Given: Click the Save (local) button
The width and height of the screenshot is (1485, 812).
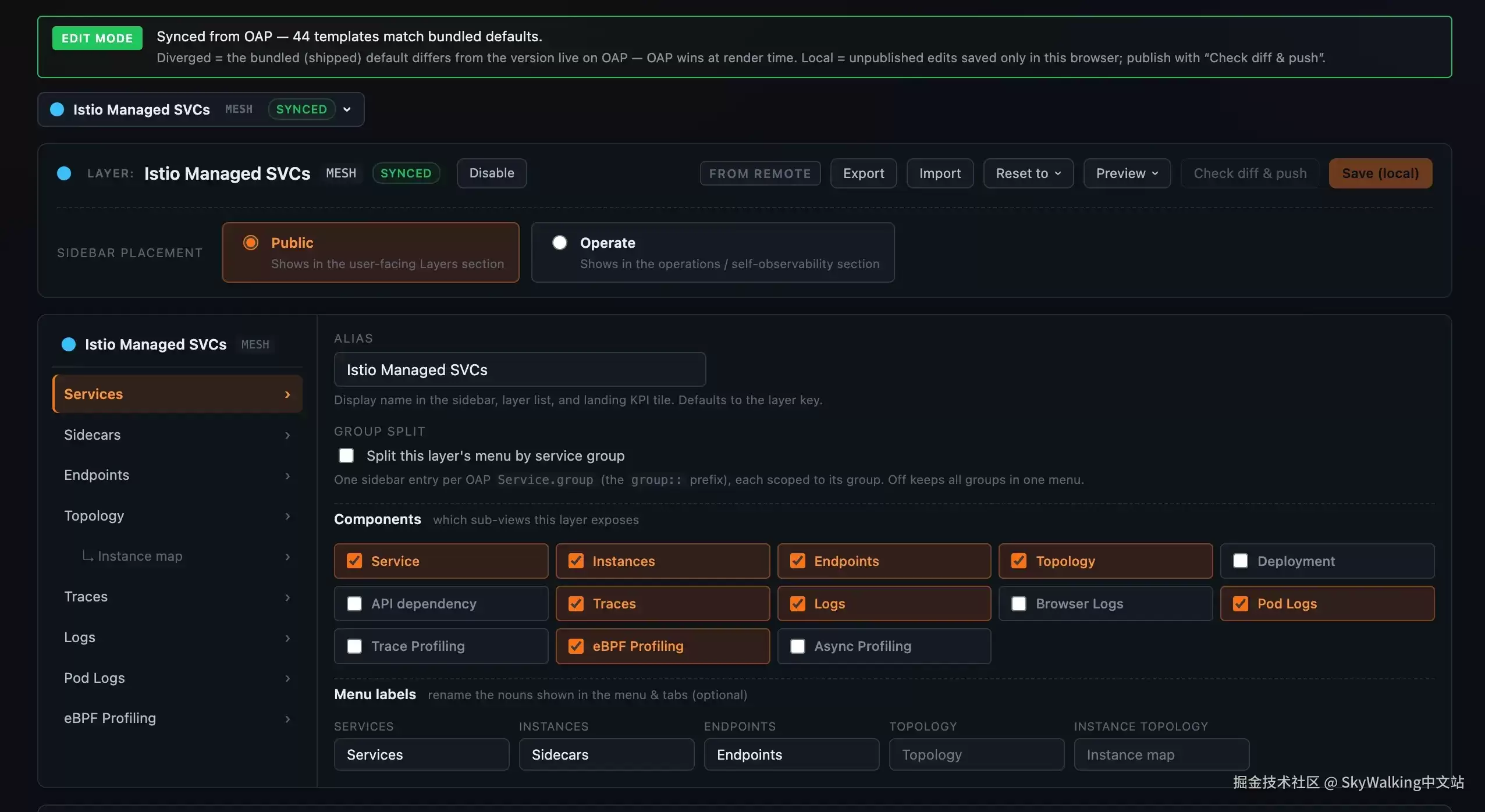Looking at the screenshot, I should (1380, 173).
